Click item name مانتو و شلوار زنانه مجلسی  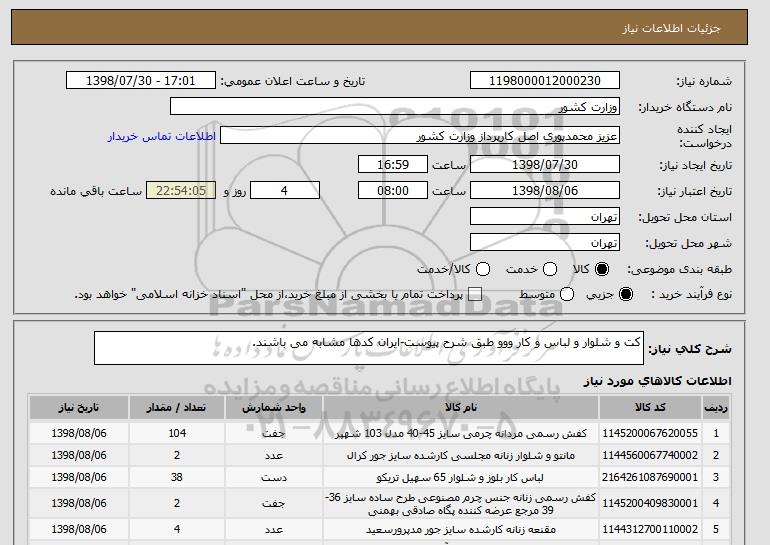461,456
